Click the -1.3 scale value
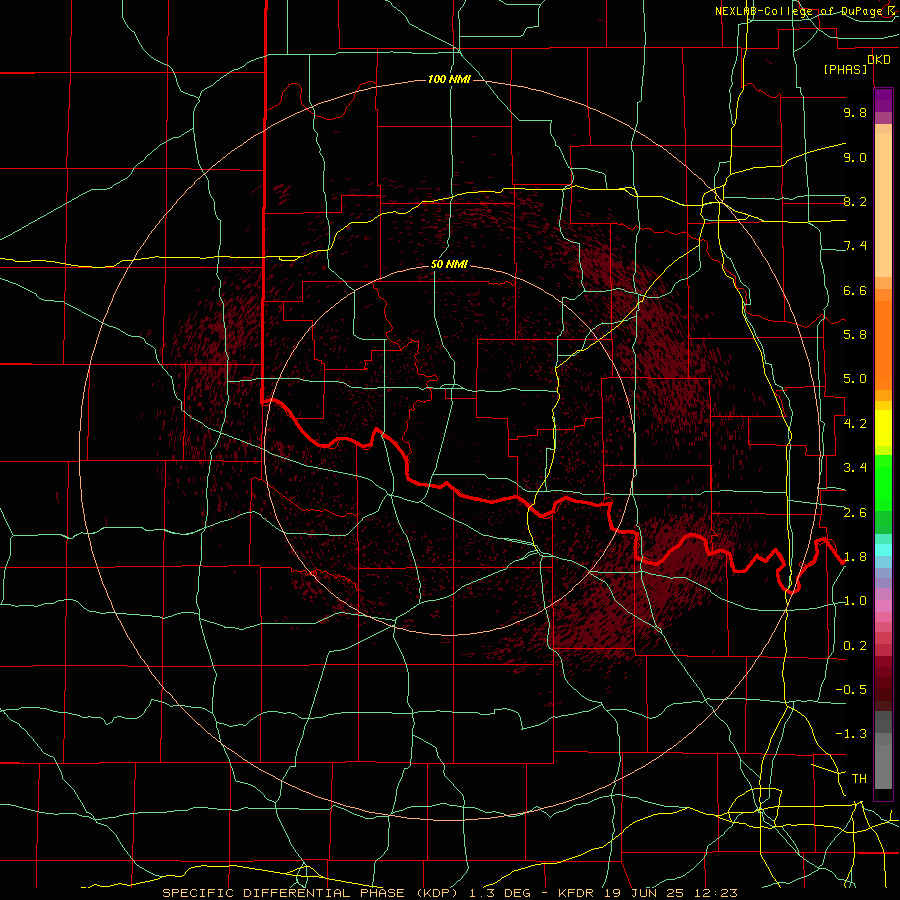 tap(851, 734)
